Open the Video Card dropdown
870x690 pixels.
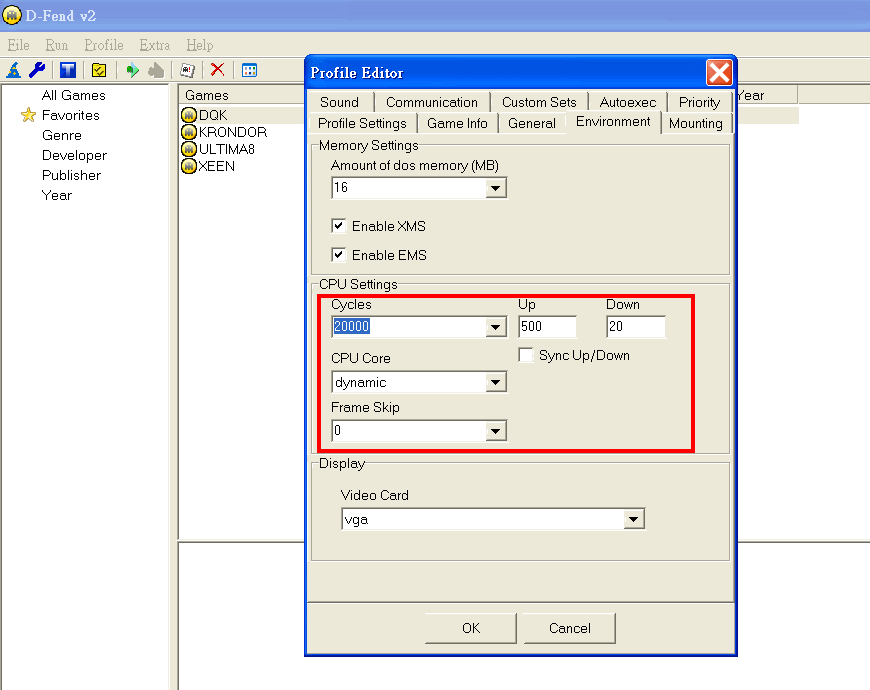[x=633, y=520]
